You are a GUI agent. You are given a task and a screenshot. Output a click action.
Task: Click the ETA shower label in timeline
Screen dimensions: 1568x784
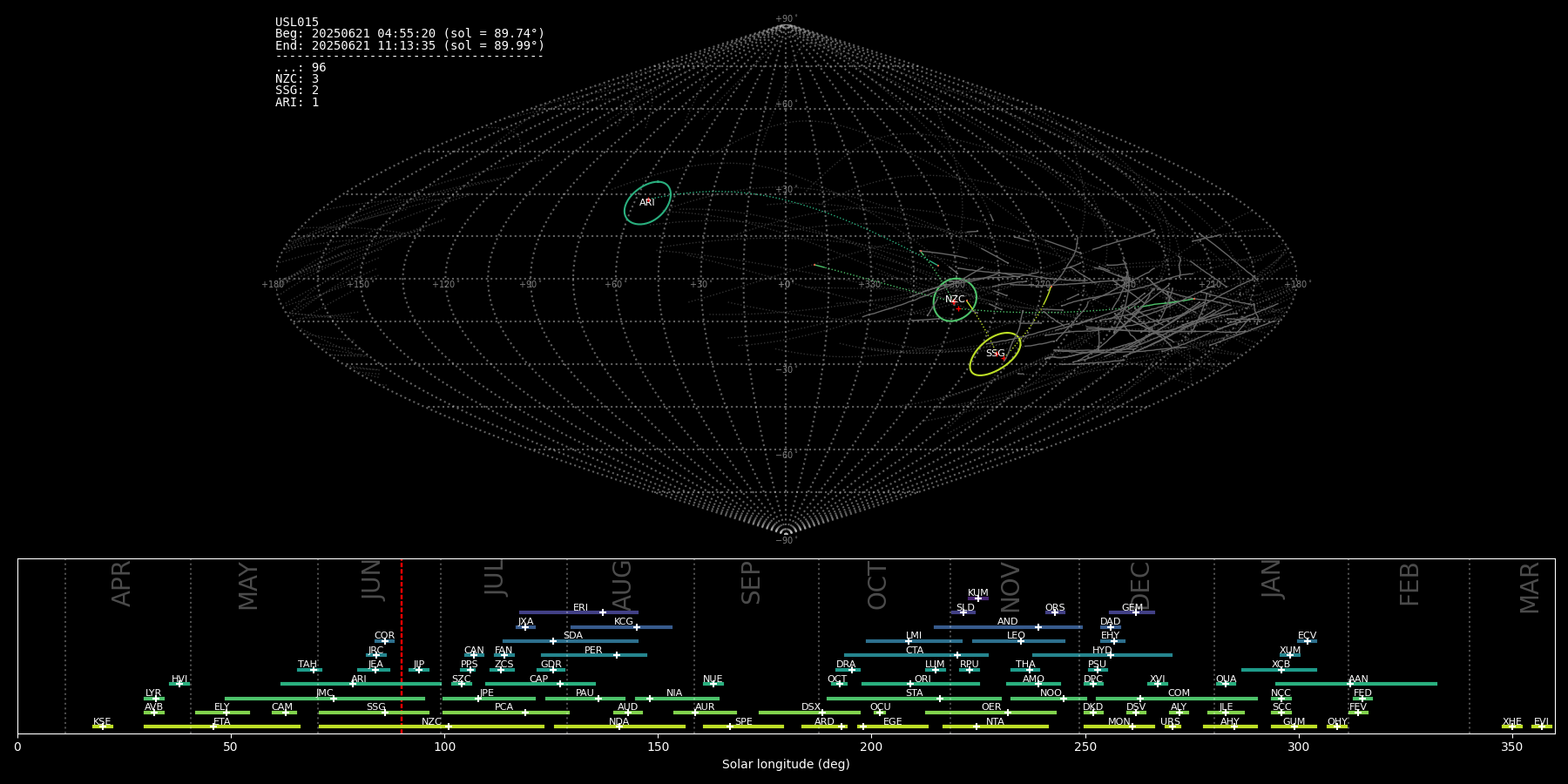point(222,722)
